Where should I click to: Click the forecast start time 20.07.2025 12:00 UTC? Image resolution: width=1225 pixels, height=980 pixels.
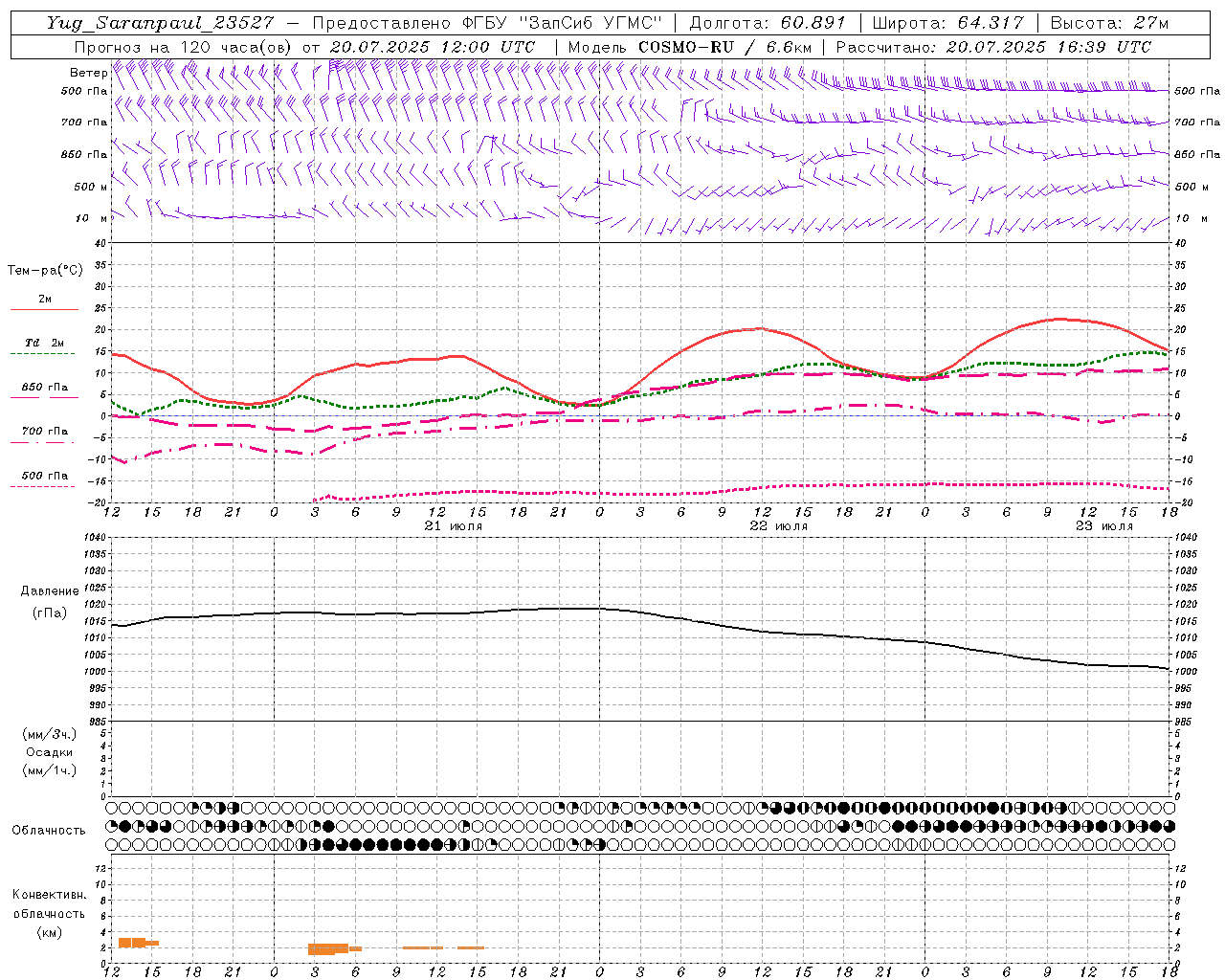point(433,47)
